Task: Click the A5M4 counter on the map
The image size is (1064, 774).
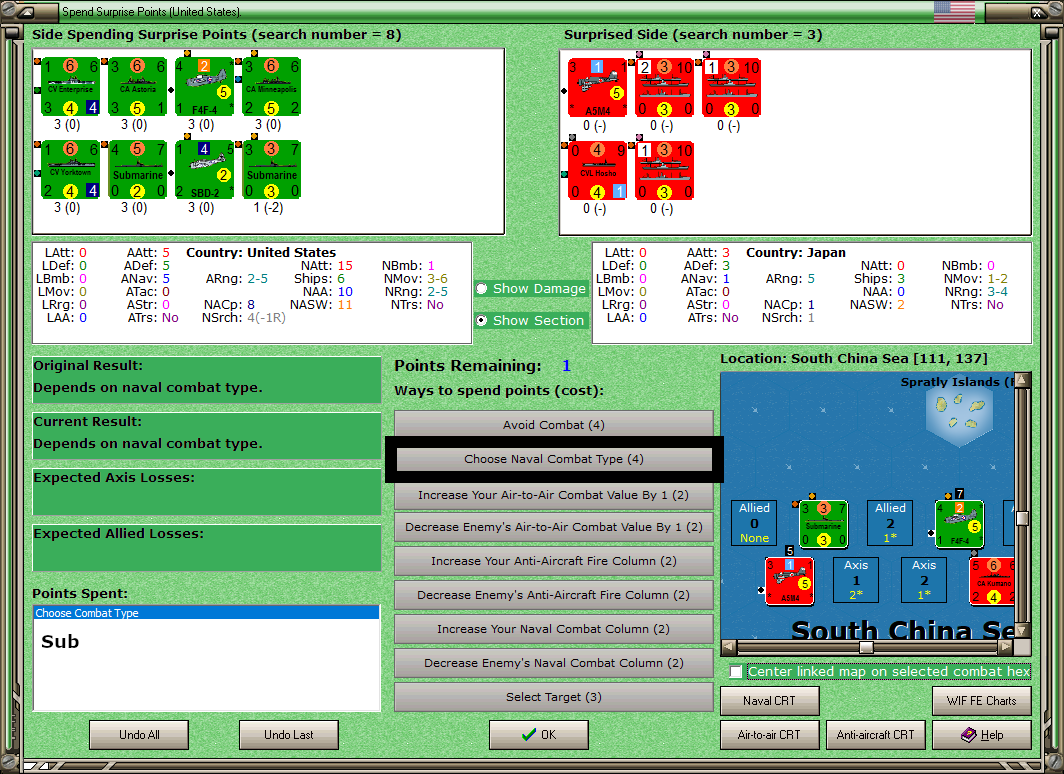Action: [789, 581]
